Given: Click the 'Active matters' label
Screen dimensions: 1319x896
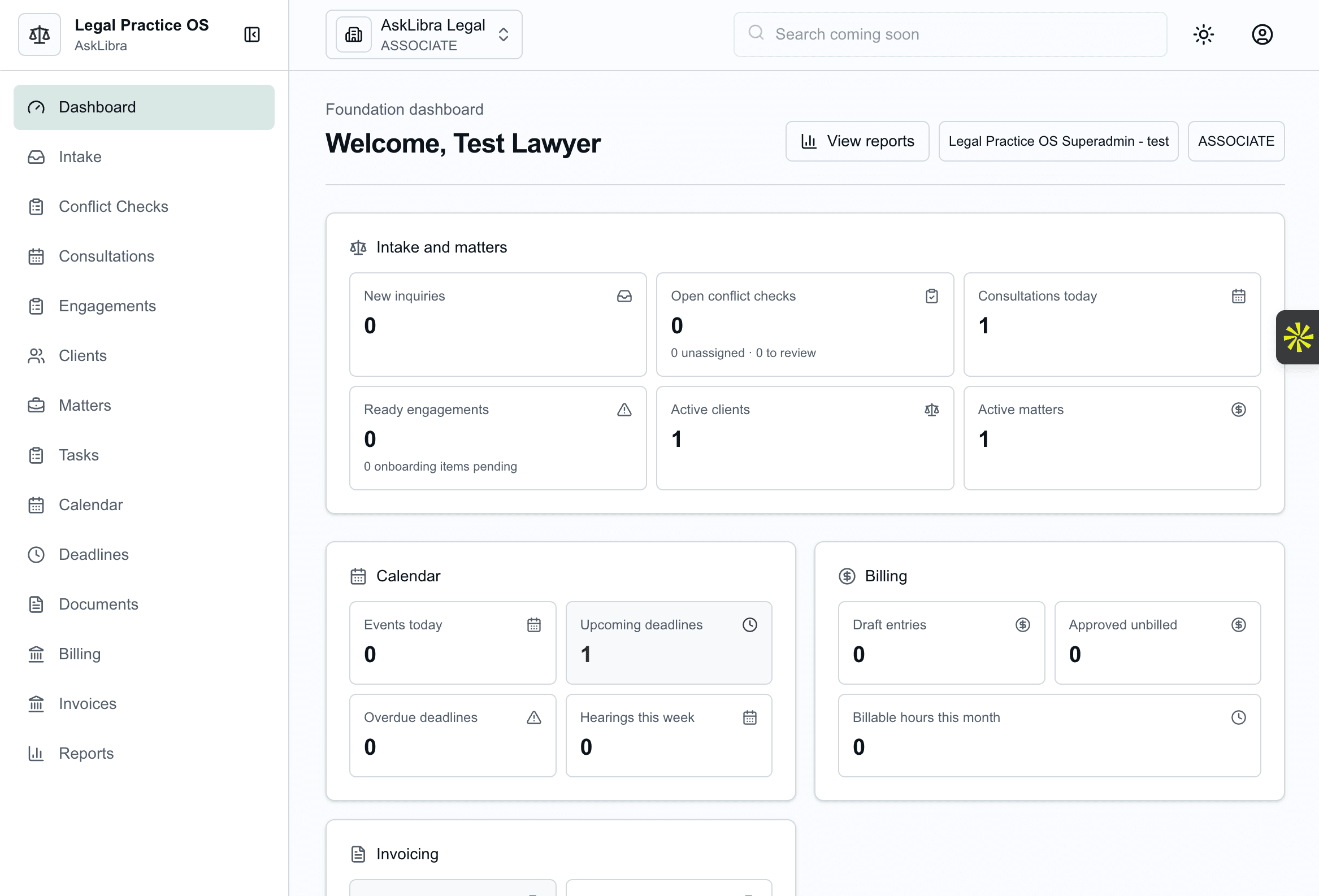Looking at the screenshot, I should click(1021, 410).
